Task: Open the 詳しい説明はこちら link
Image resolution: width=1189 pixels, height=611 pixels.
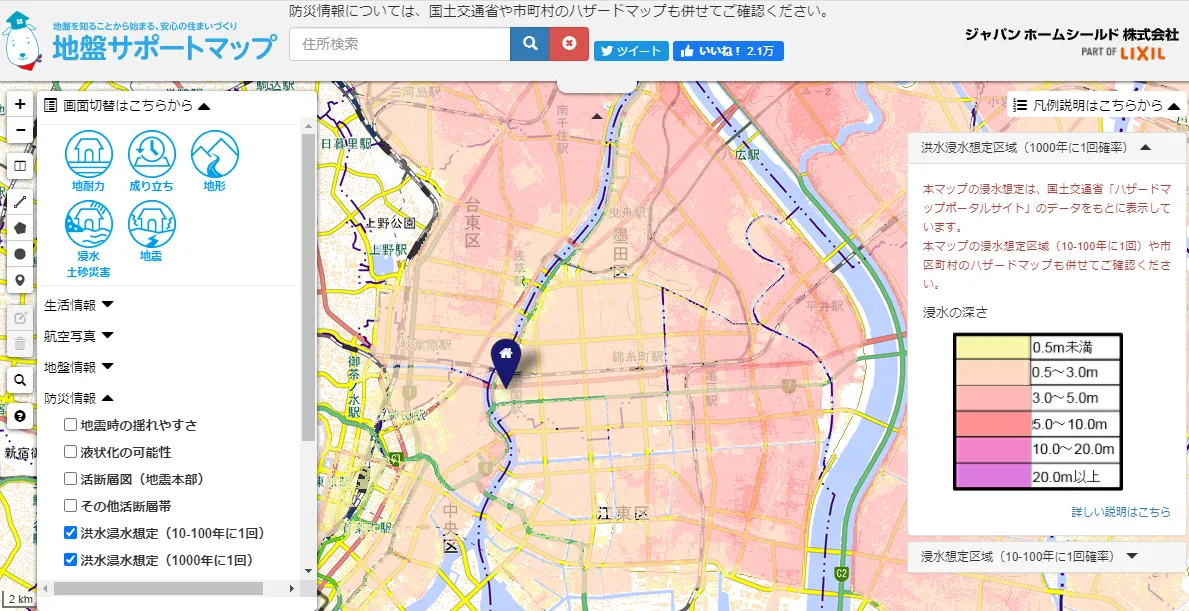Action: (1120, 512)
